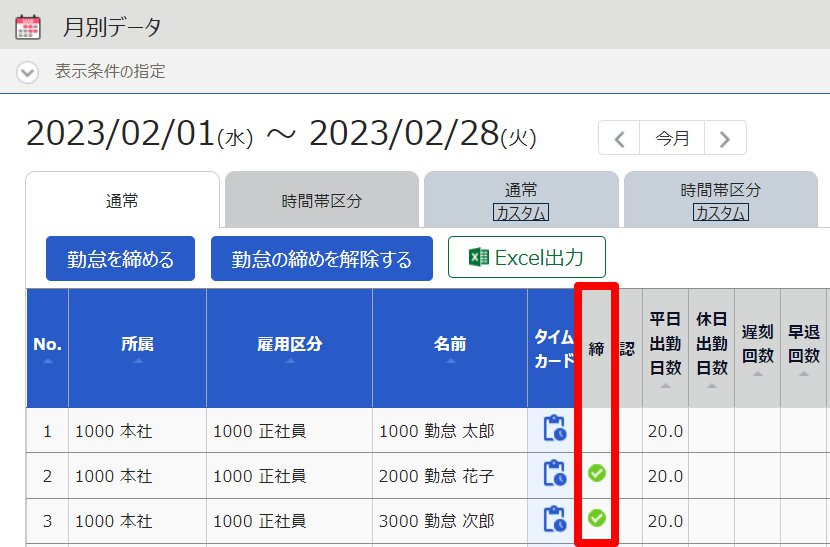Select the 通常 tab
The width and height of the screenshot is (830, 547).
[x=122, y=201]
